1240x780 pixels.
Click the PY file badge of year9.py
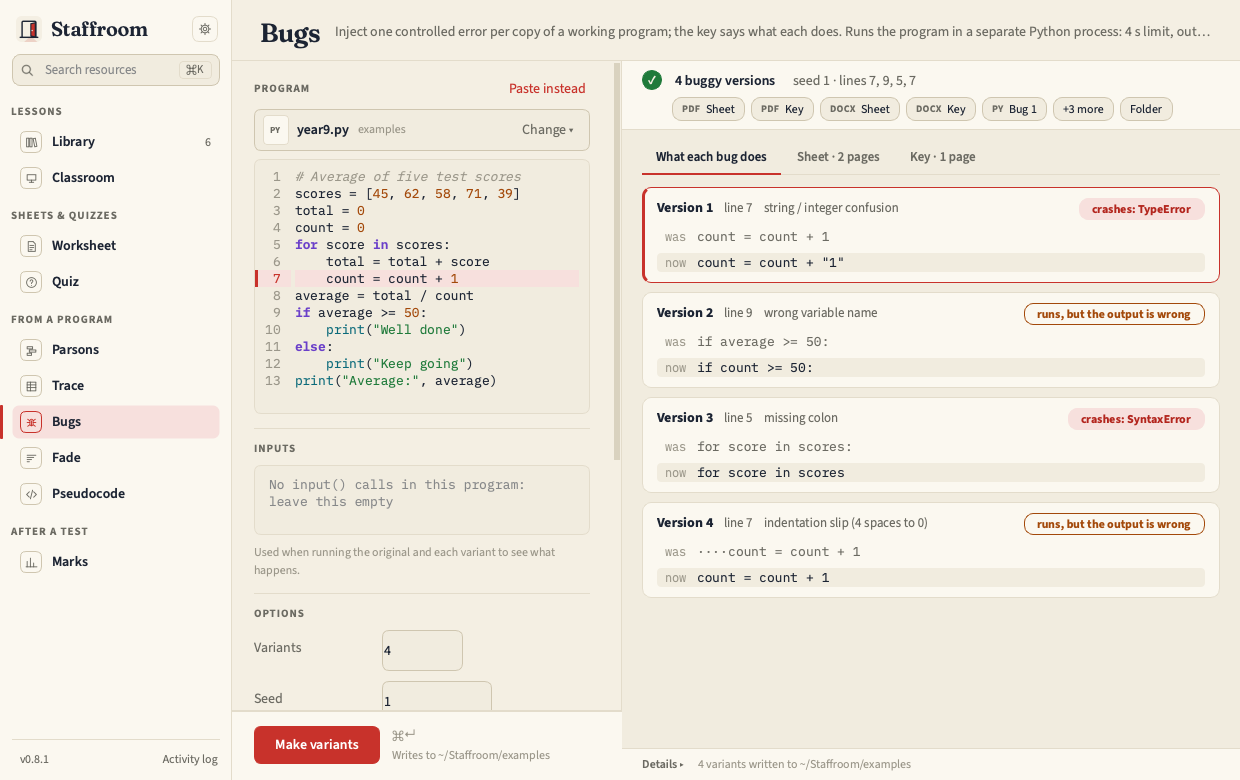[x=276, y=130]
